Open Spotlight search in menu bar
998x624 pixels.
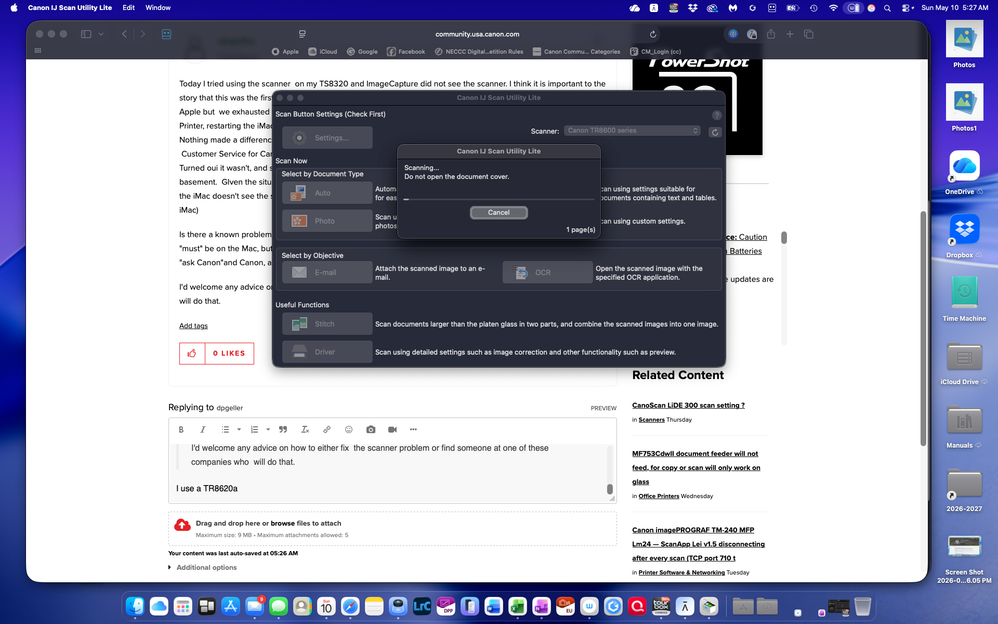click(x=887, y=8)
